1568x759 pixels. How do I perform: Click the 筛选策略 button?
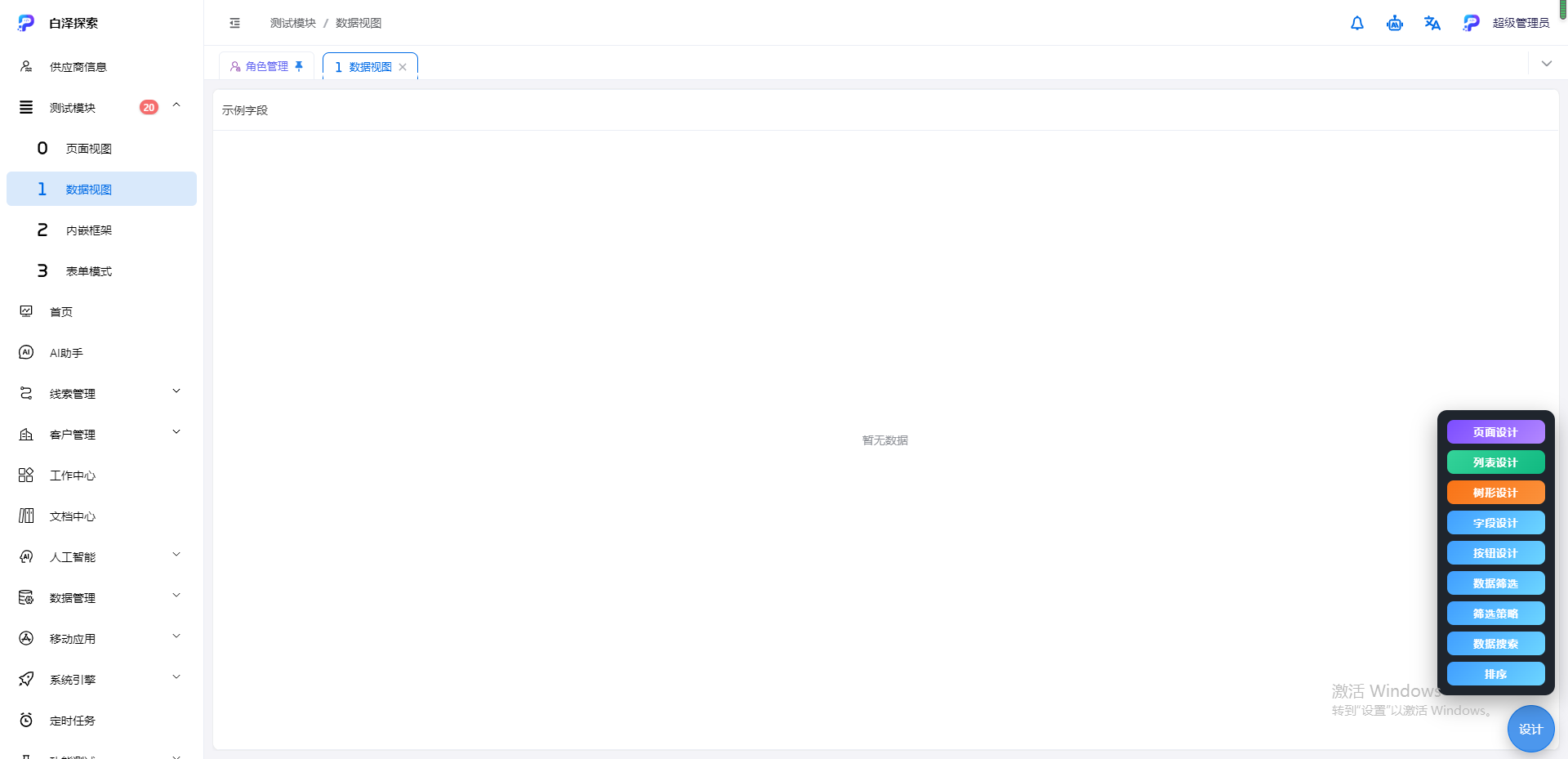1495,614
